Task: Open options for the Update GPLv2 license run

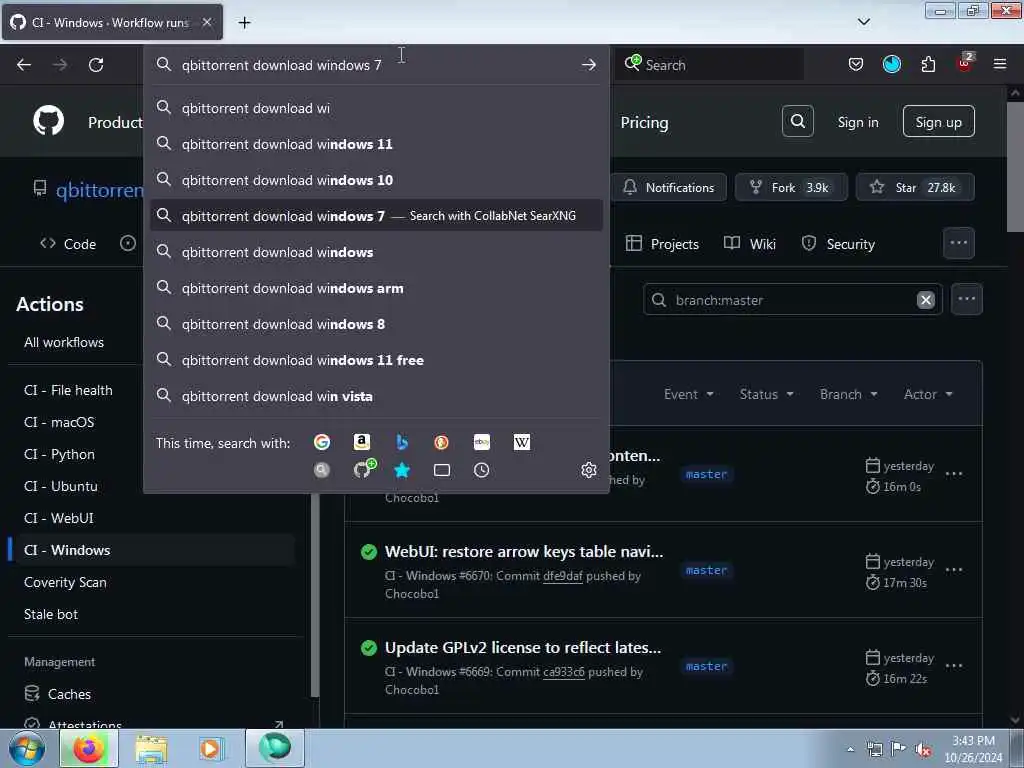Action: tap(953, 666)
